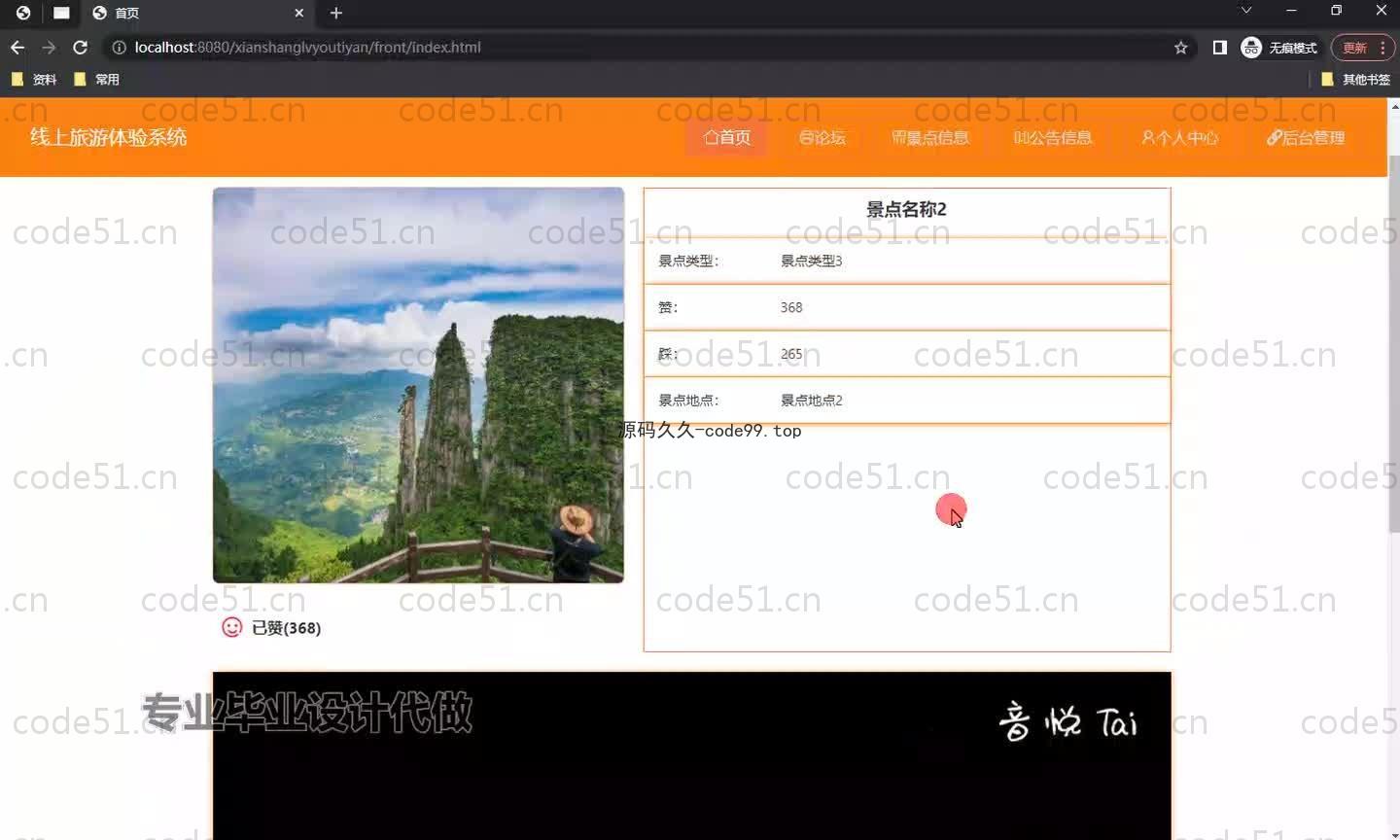The height and width of the screenshot is (840, 1400).
Task: Open the 其他书签 folder
Action: click(x=1355, y=79)
